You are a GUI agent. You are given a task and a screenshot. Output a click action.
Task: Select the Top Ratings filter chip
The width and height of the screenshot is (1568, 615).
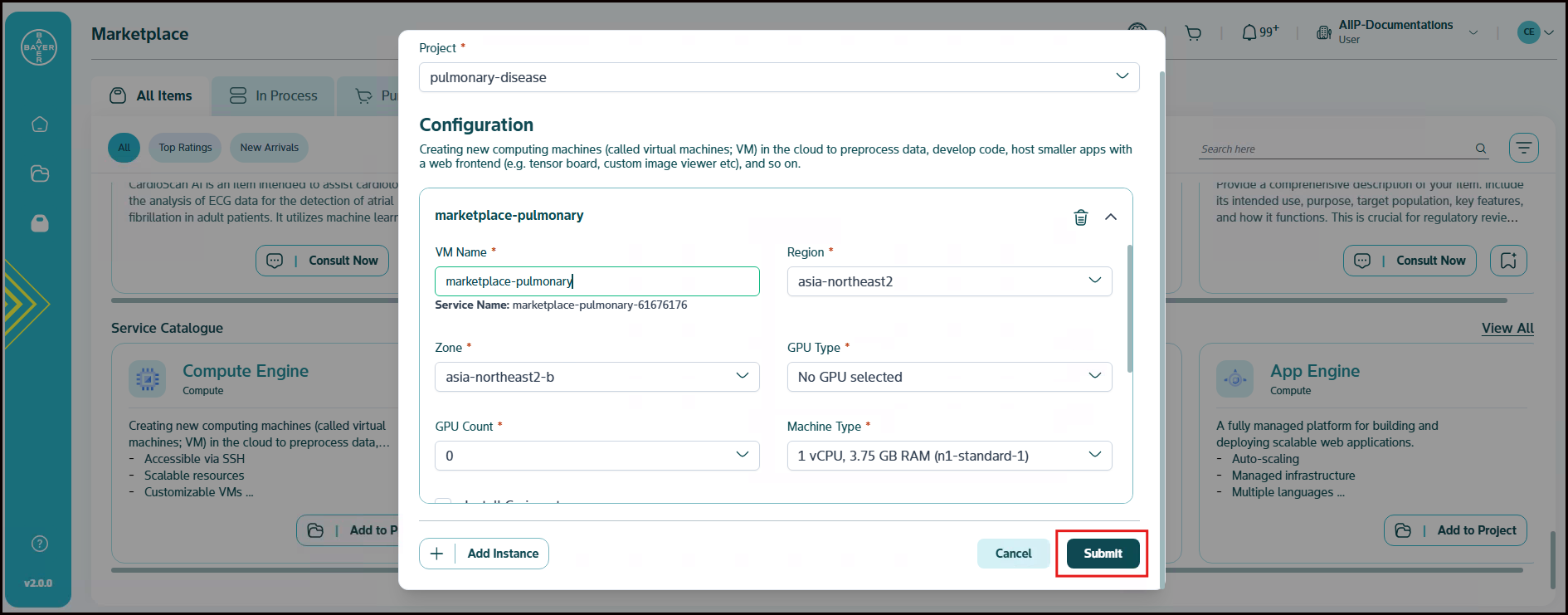(185, 148)
